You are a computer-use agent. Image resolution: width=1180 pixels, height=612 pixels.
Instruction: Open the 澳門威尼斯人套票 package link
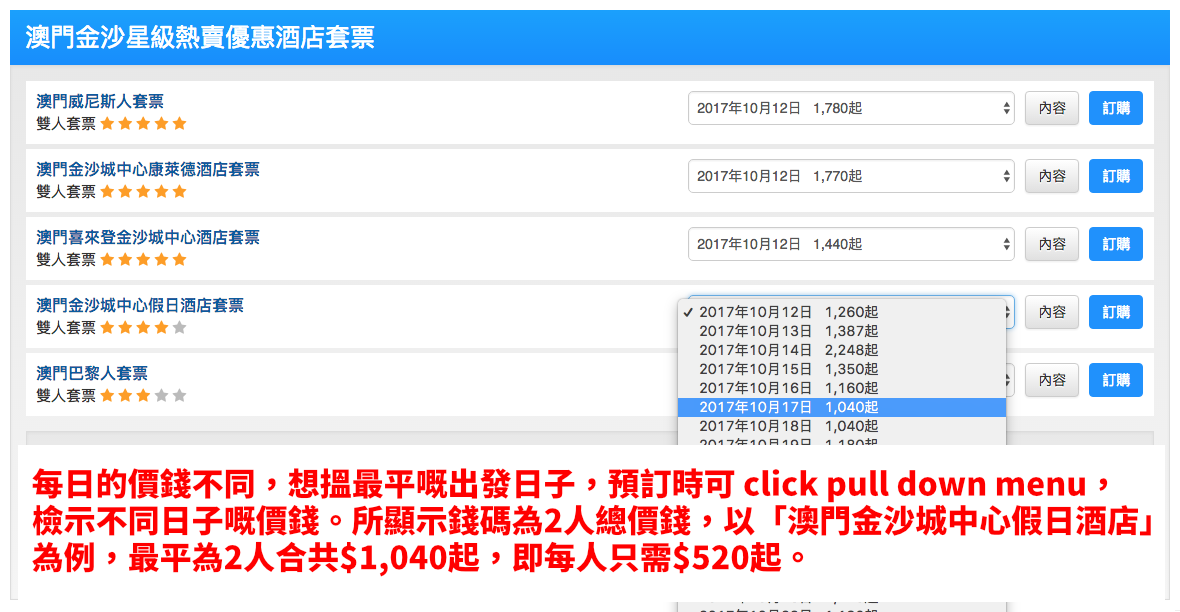(100, 102)
